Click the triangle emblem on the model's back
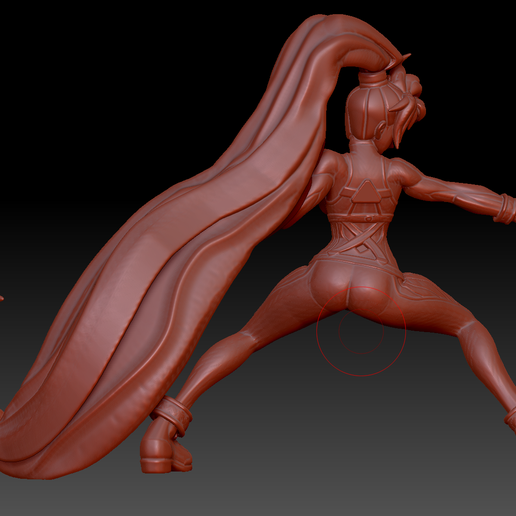 point(366,192)
